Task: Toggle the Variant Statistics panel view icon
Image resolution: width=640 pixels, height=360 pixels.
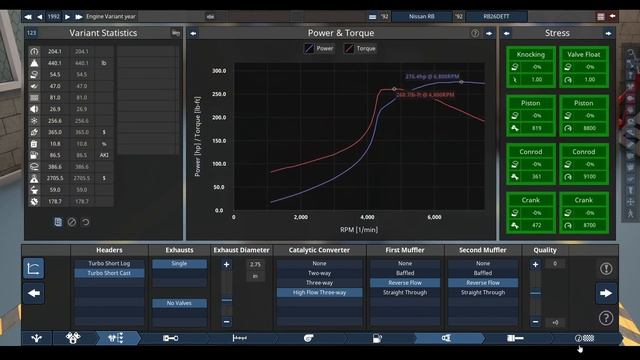Action: coord(176,33)
